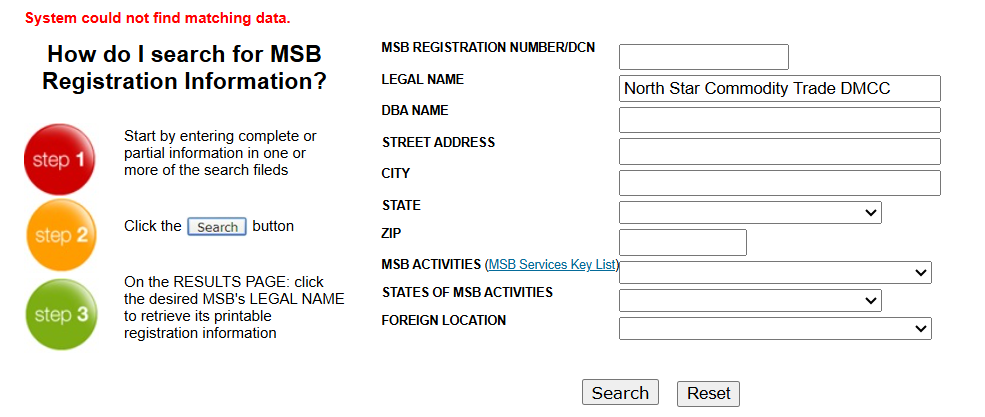985x417 pixels.
Task: Click the Reset button
Action: click(x=708, y=393)
